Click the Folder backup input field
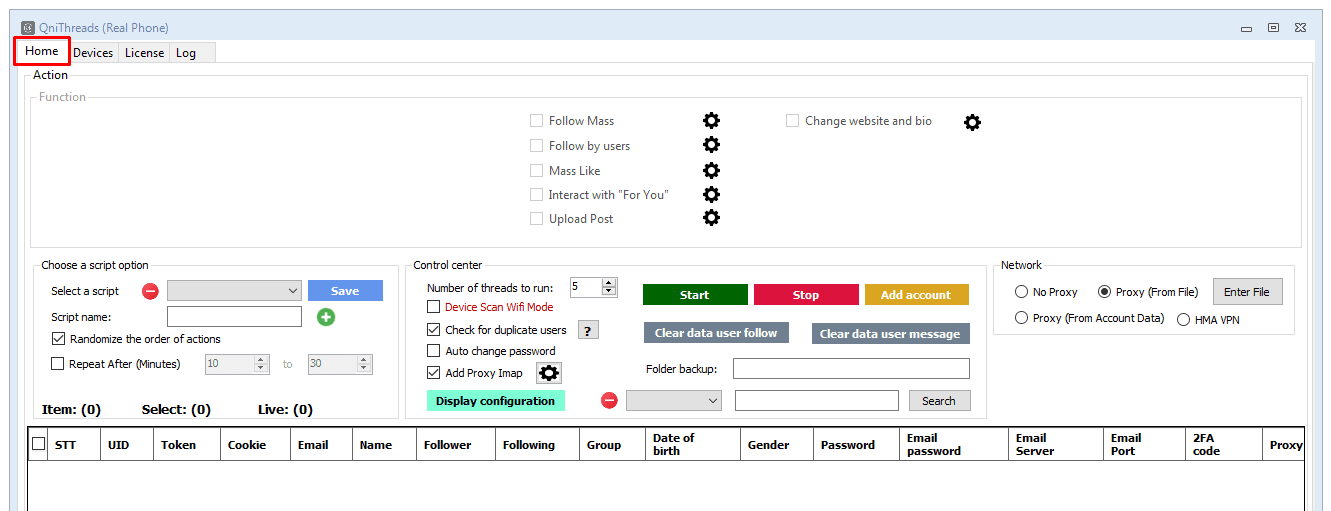Image resolution: width=1331 pixels, height=511 pixels. [851, 369]
